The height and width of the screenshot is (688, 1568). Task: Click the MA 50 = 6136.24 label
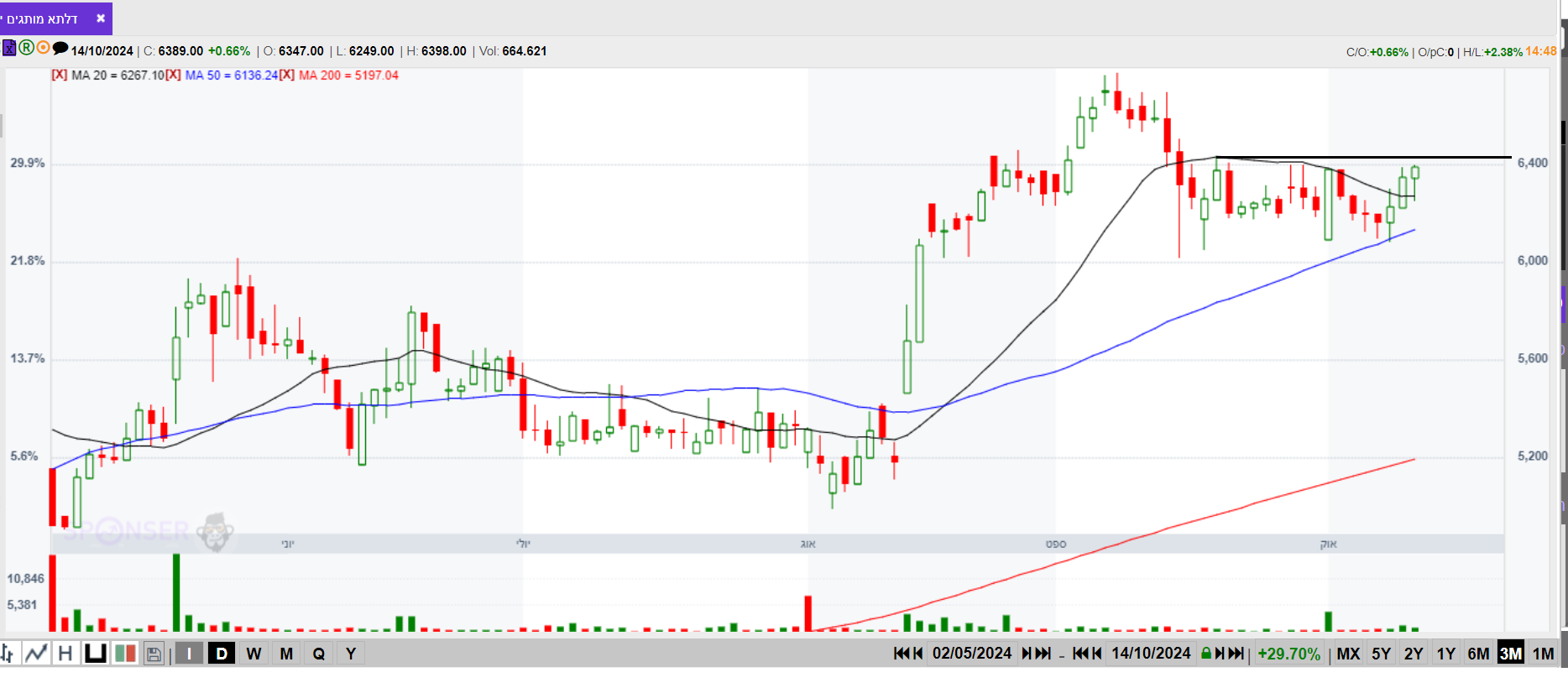click(231, 75)
